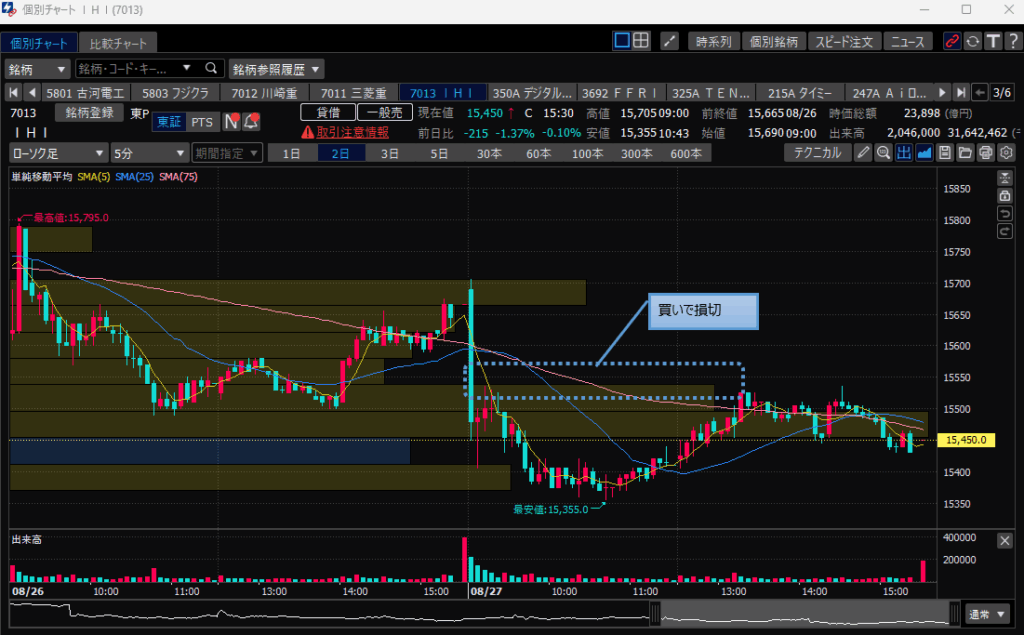Image resolution: width=1024 pixels, height=635 pixels.
Task: Expand the 銘柄参照履歴 history dropdown
Action: (x=277, y=69)
